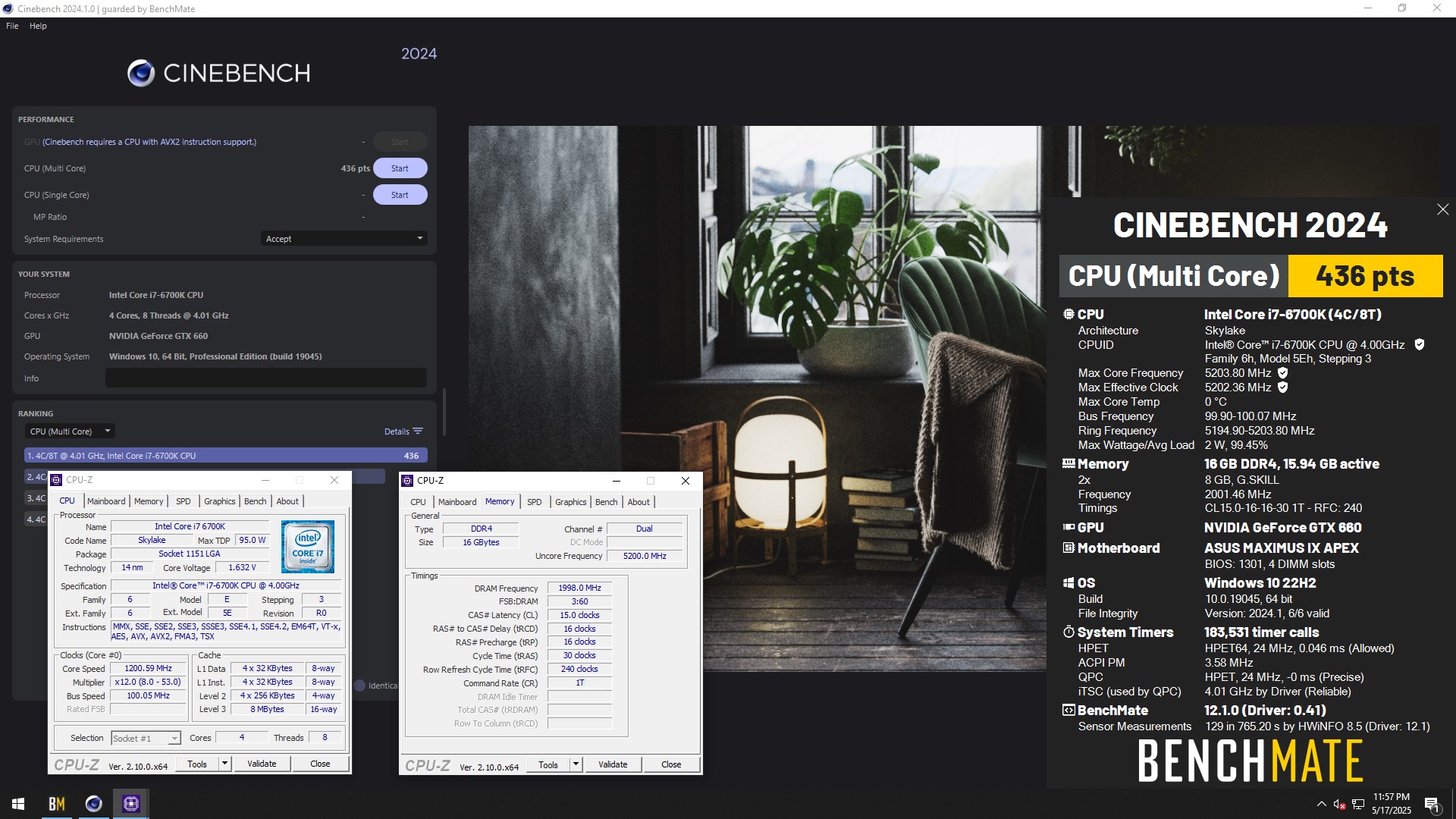Click Validate in right CPU-Z window
The image size is (1456, 819).
click(613, 764)
